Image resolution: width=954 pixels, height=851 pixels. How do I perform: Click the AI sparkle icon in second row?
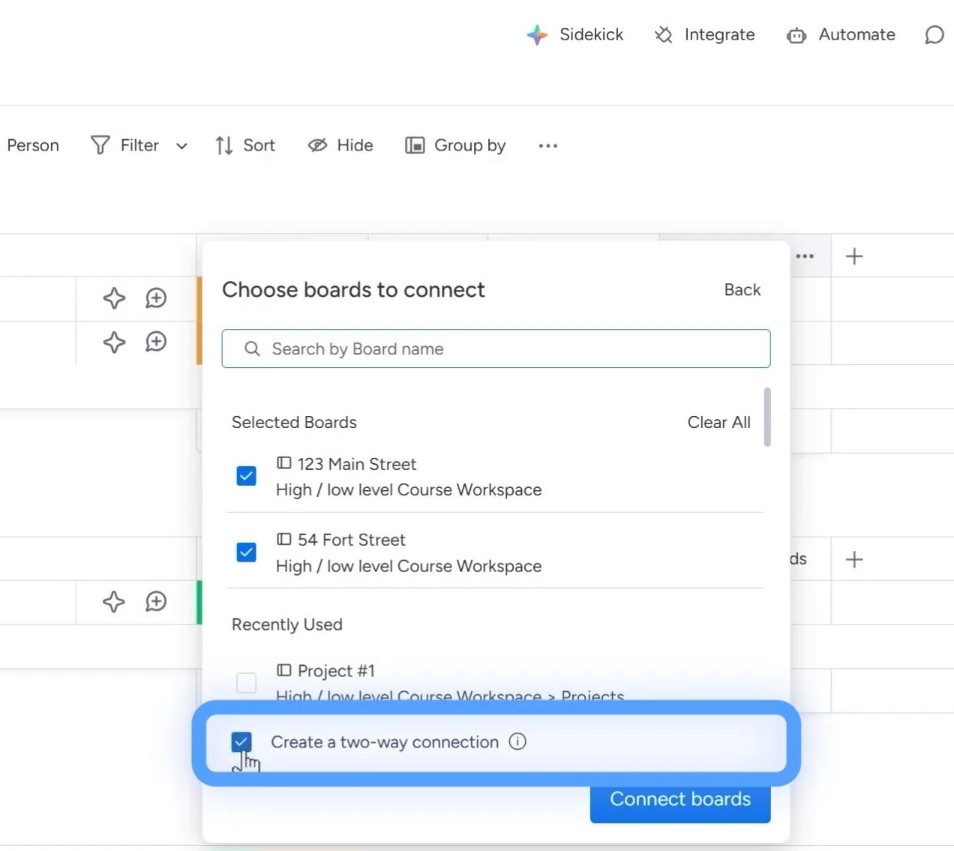coord(114,342)
